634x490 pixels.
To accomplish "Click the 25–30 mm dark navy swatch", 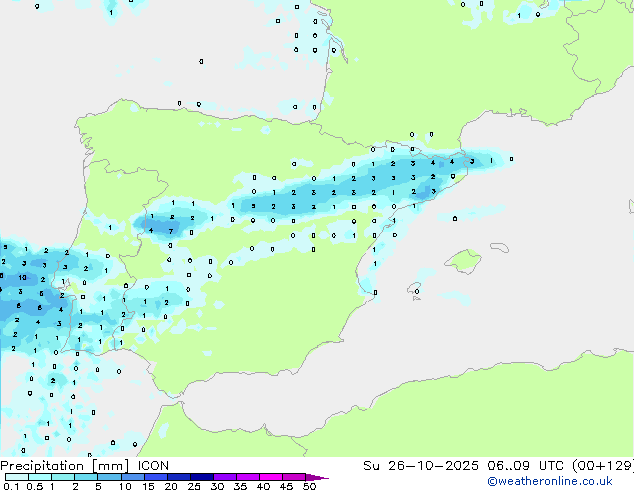I will click(202, 477).
